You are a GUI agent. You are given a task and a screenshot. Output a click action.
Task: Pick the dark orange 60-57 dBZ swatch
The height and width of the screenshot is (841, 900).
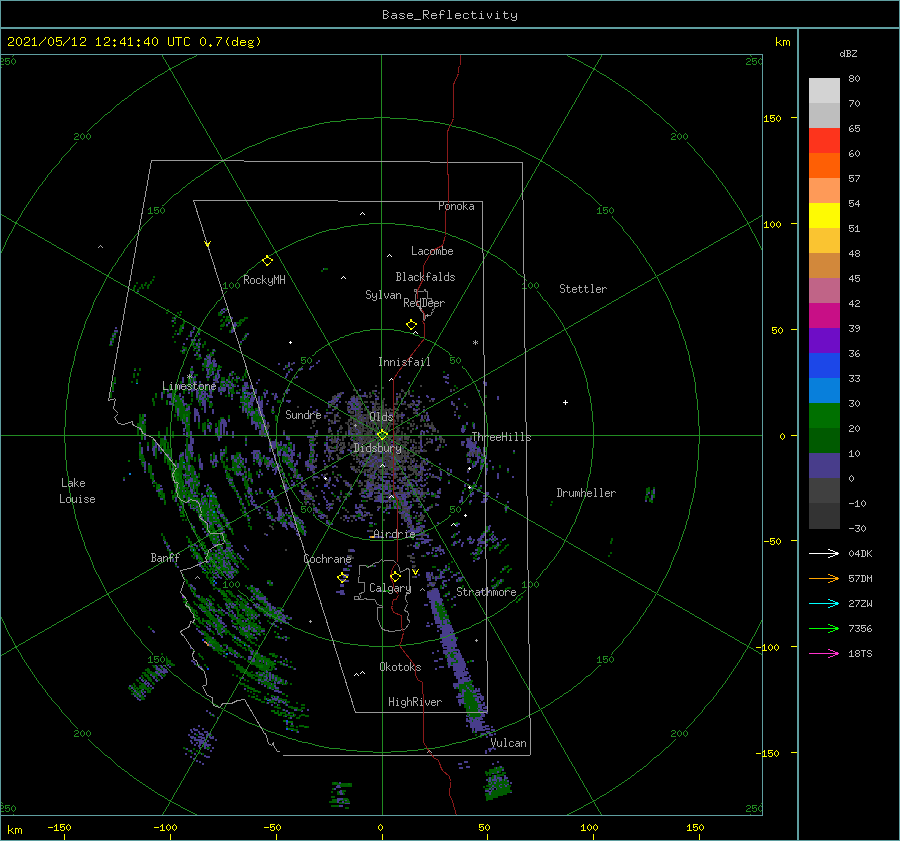pos(824,166)
